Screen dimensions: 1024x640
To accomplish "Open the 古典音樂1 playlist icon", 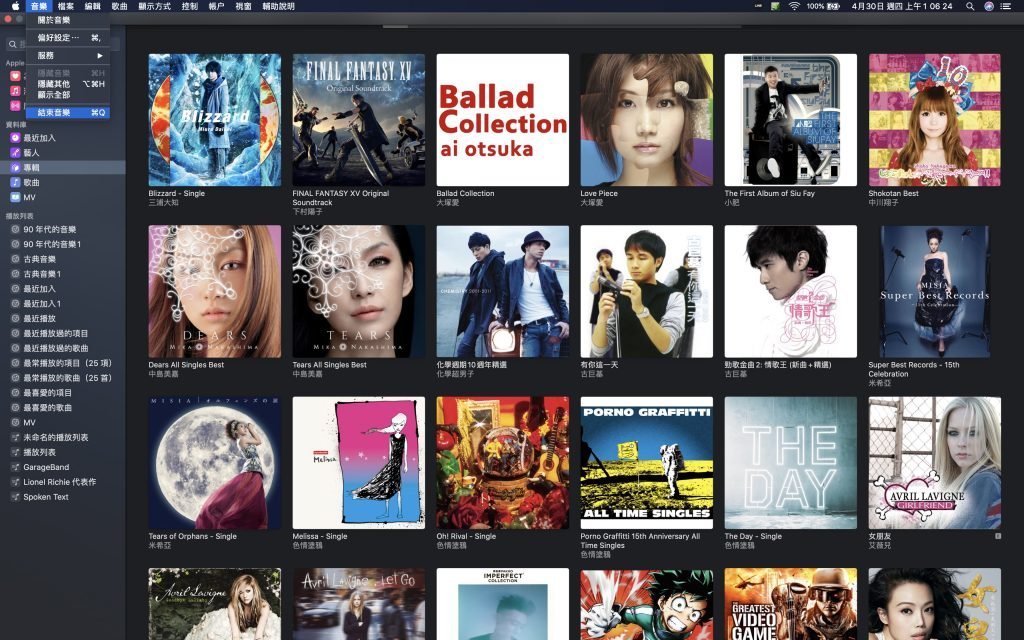I will pos(15,274).
